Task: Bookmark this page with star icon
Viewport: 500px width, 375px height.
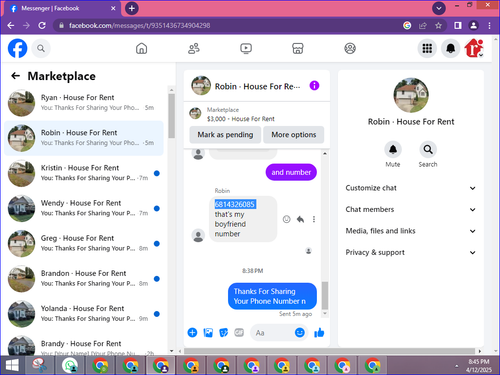Action: pos(438,26)
